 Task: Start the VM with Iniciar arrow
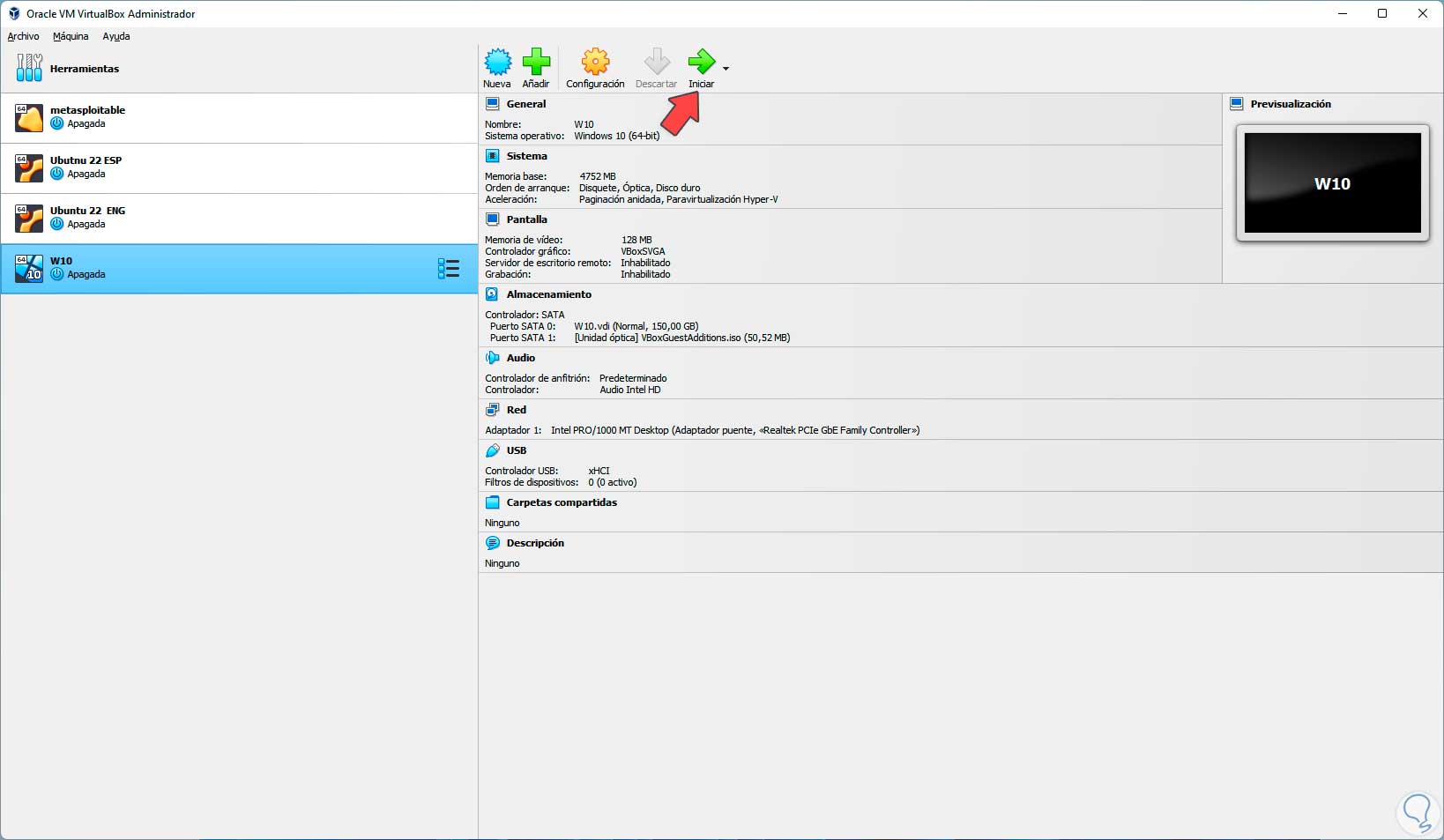tap(702, 62)
